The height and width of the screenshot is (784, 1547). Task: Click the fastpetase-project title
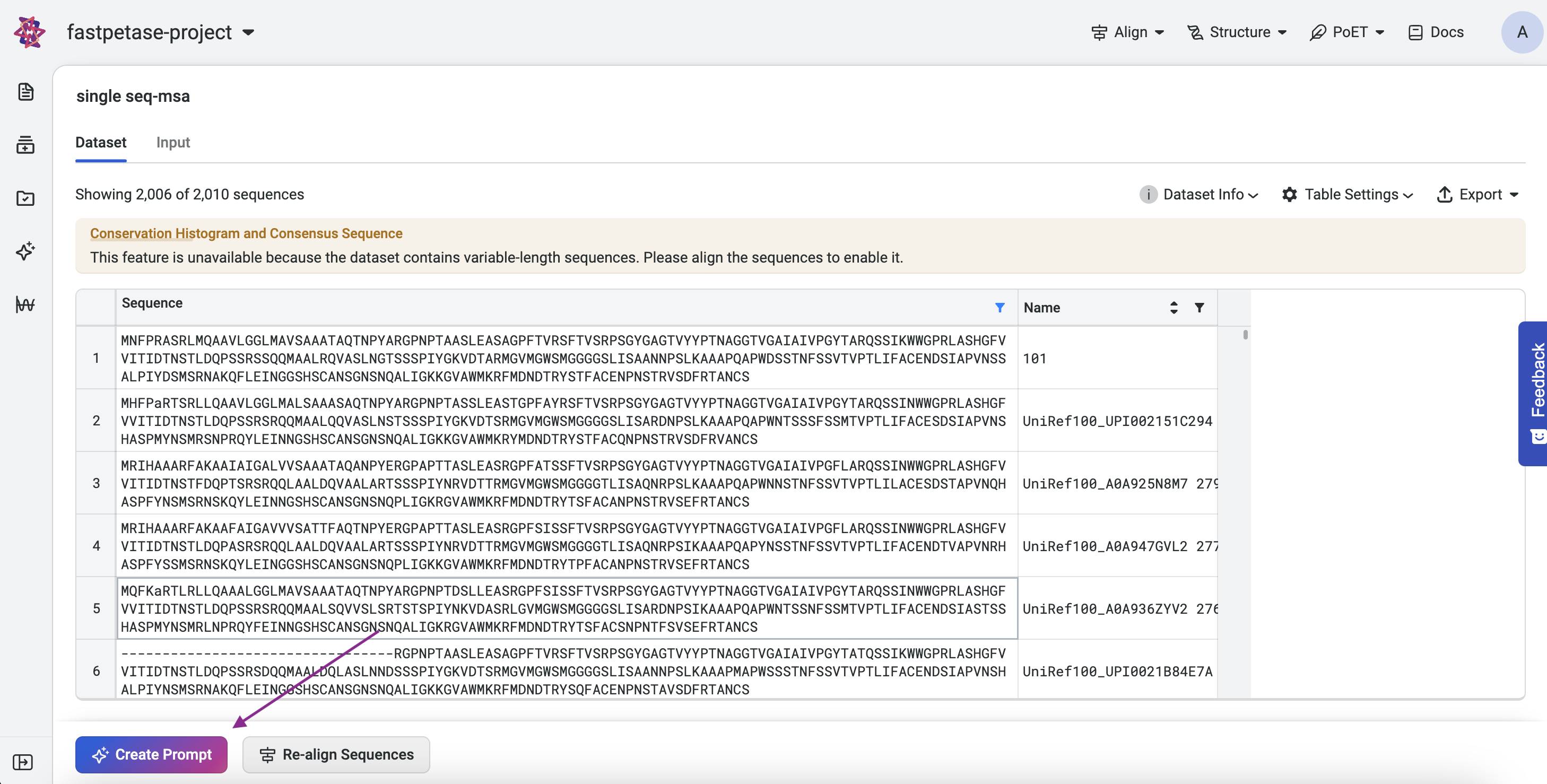pos(149,32)
